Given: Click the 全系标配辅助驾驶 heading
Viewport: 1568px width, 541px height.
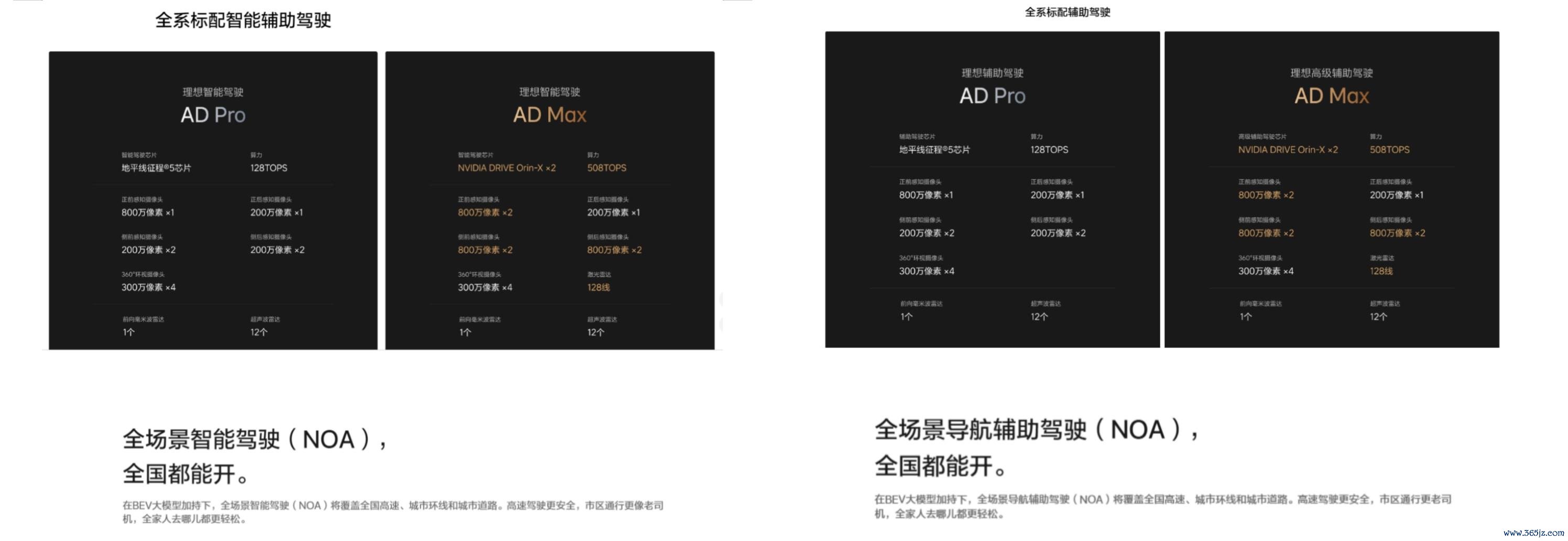Looking at the screenshot, I should point(1067,12).
